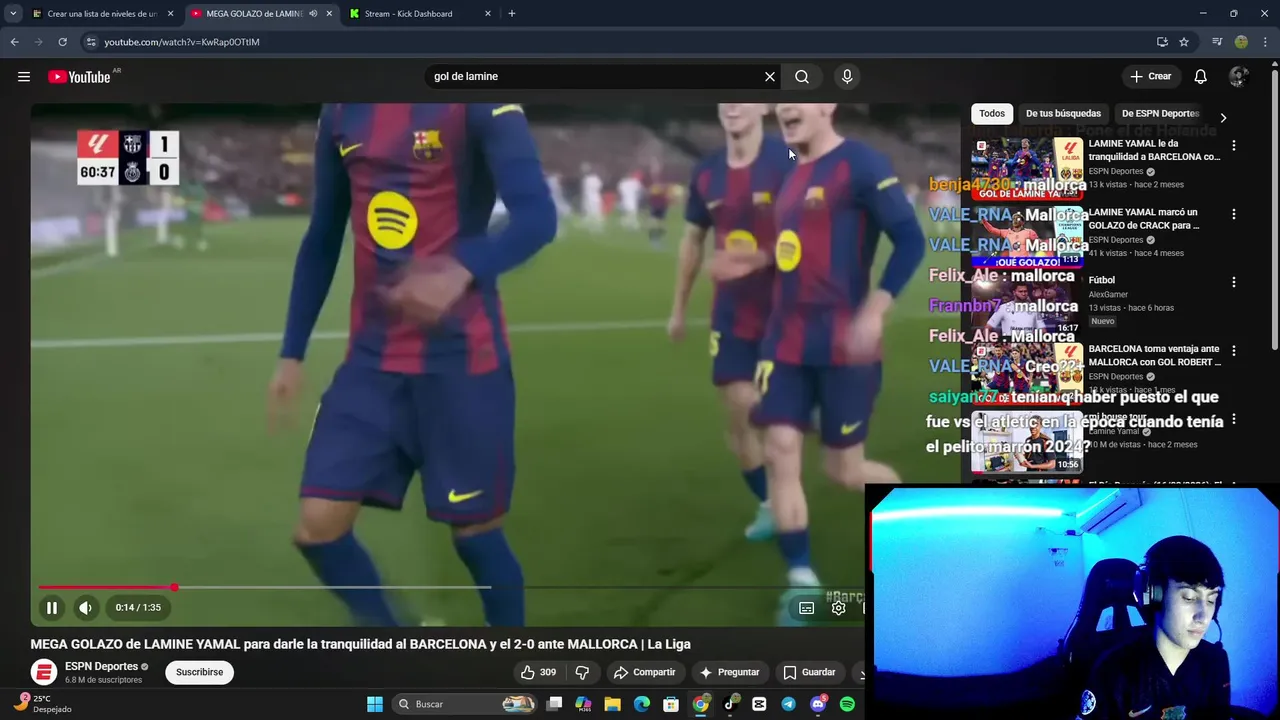Mute the MEGA GOLAZO tab audio icon
This screenshot has height=720, width=1280.
pos(313,14)
